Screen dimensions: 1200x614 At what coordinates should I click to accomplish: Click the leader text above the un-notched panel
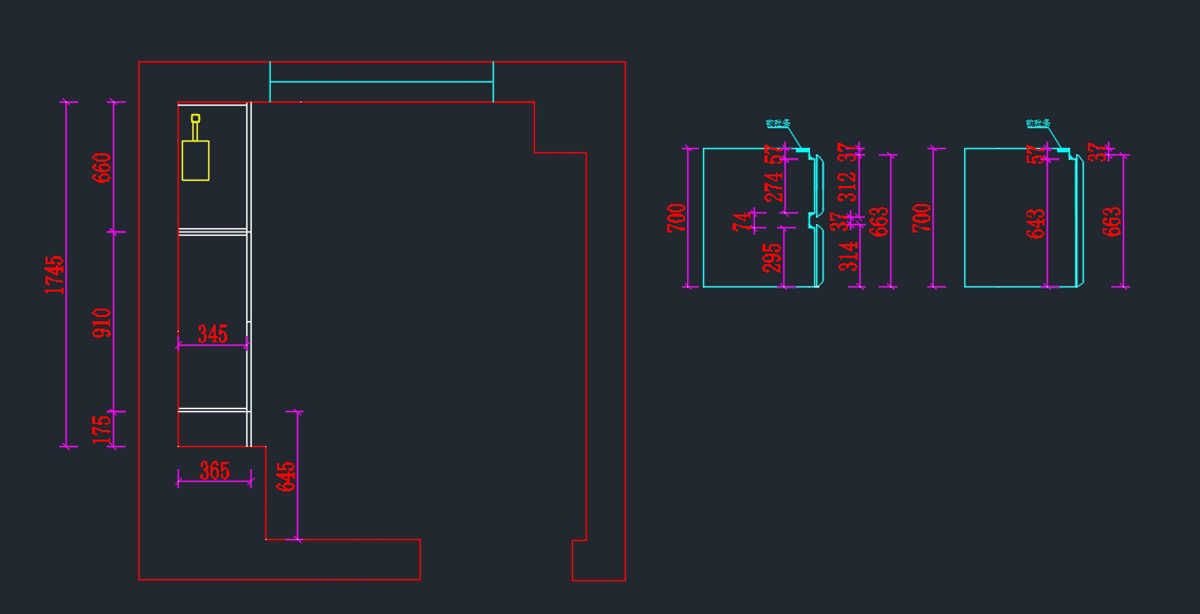[x=1037, y=124]
